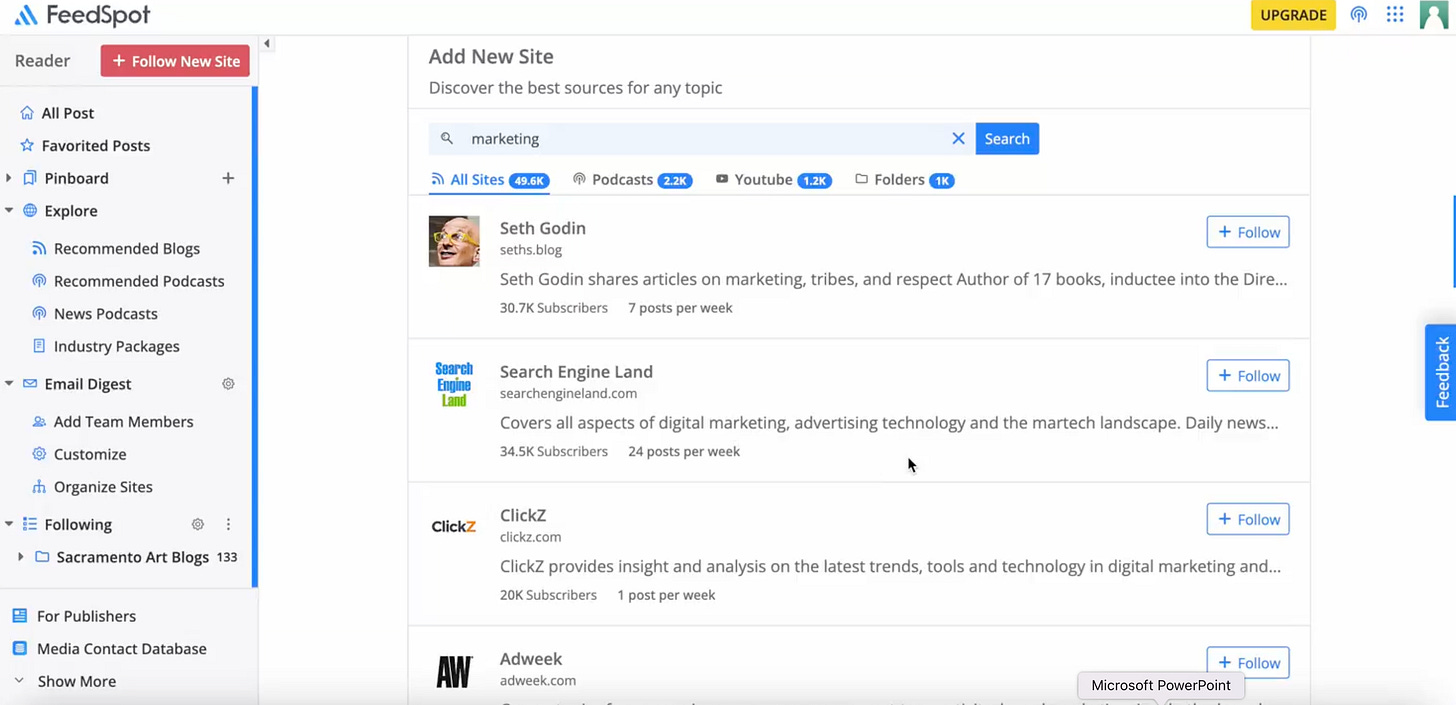Click the UPGRADE button
This screenshot has width=1456, height=705.
[1293, 15]
